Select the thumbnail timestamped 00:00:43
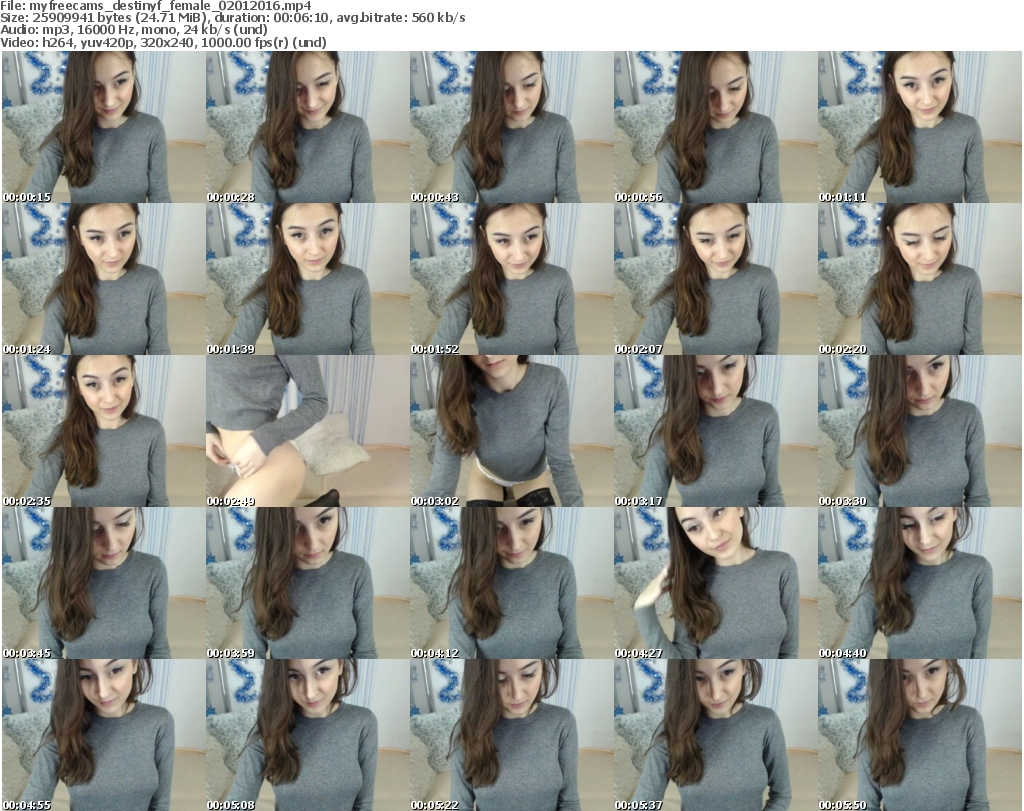Viewport: 1024px width, 811px height. [x=511, y=127]
